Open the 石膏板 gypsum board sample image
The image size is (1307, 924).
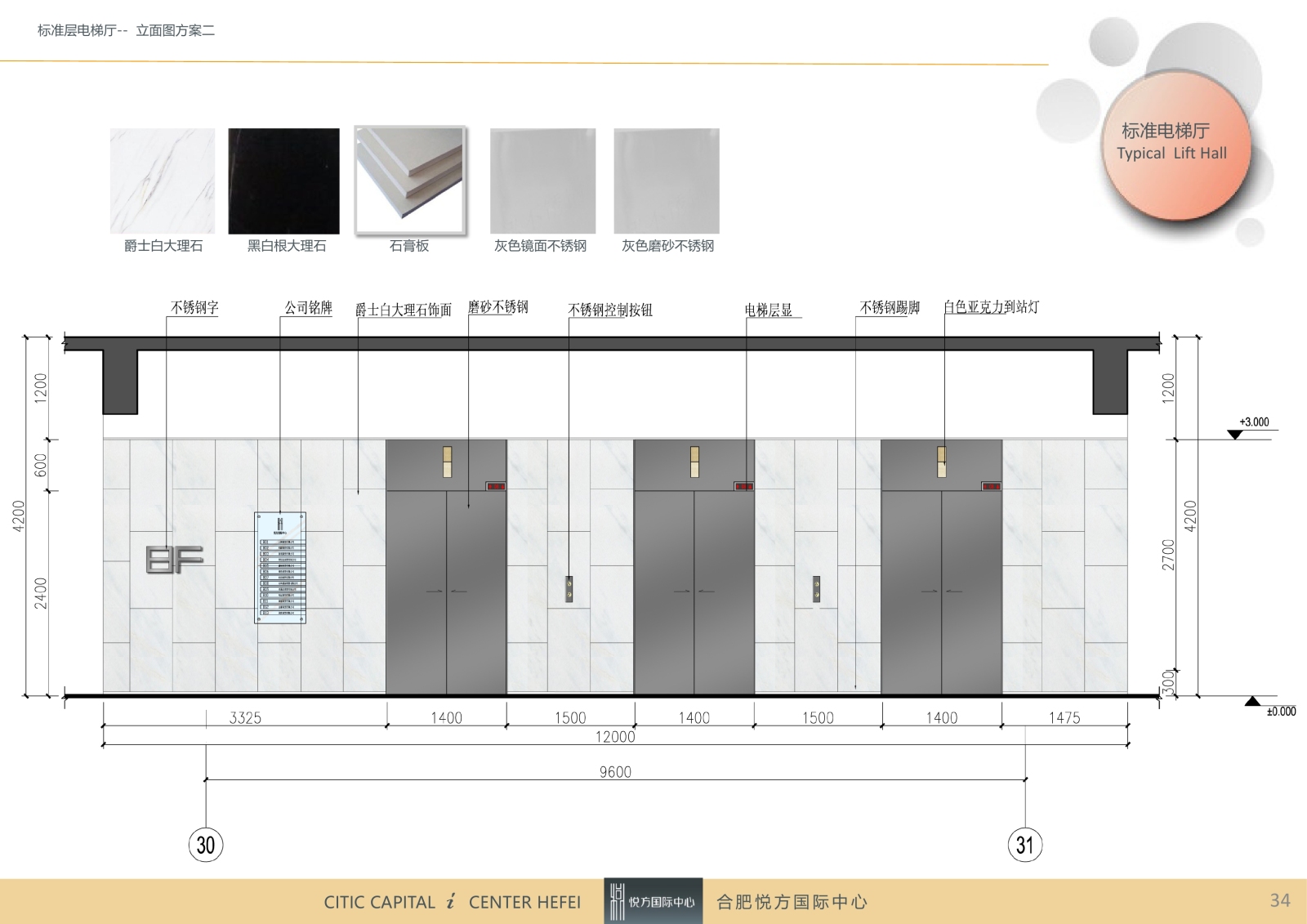410,181
